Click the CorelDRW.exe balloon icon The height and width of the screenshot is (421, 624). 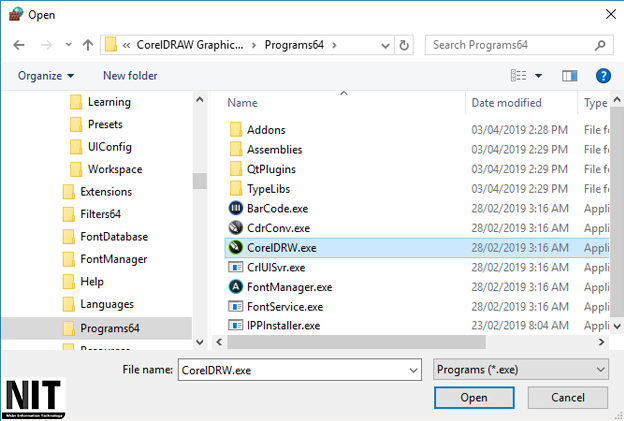pos(236,248)
